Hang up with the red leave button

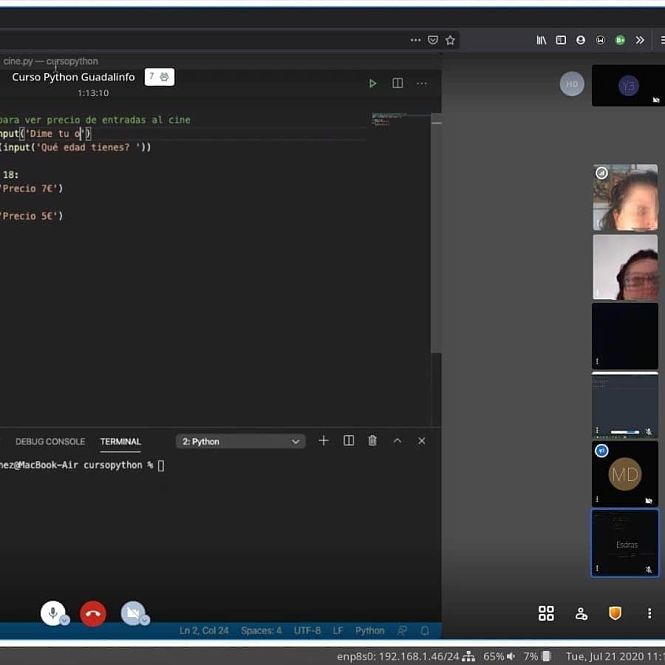pos(93,613)
